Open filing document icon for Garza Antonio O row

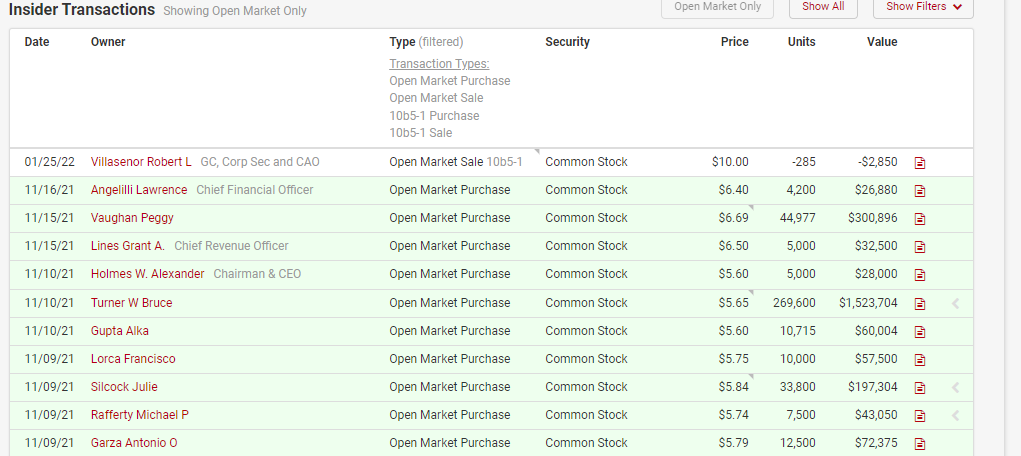click(x=920, y=443)
